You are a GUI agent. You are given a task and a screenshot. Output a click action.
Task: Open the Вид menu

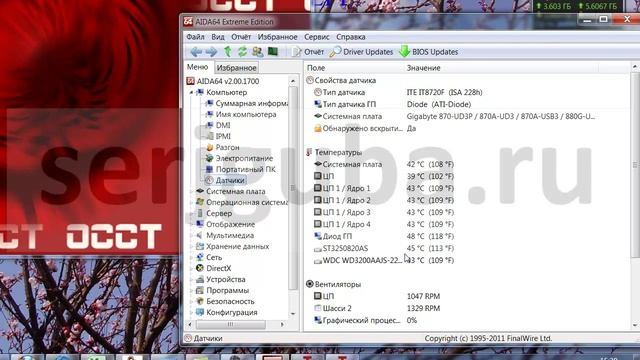tap(218, 37)
